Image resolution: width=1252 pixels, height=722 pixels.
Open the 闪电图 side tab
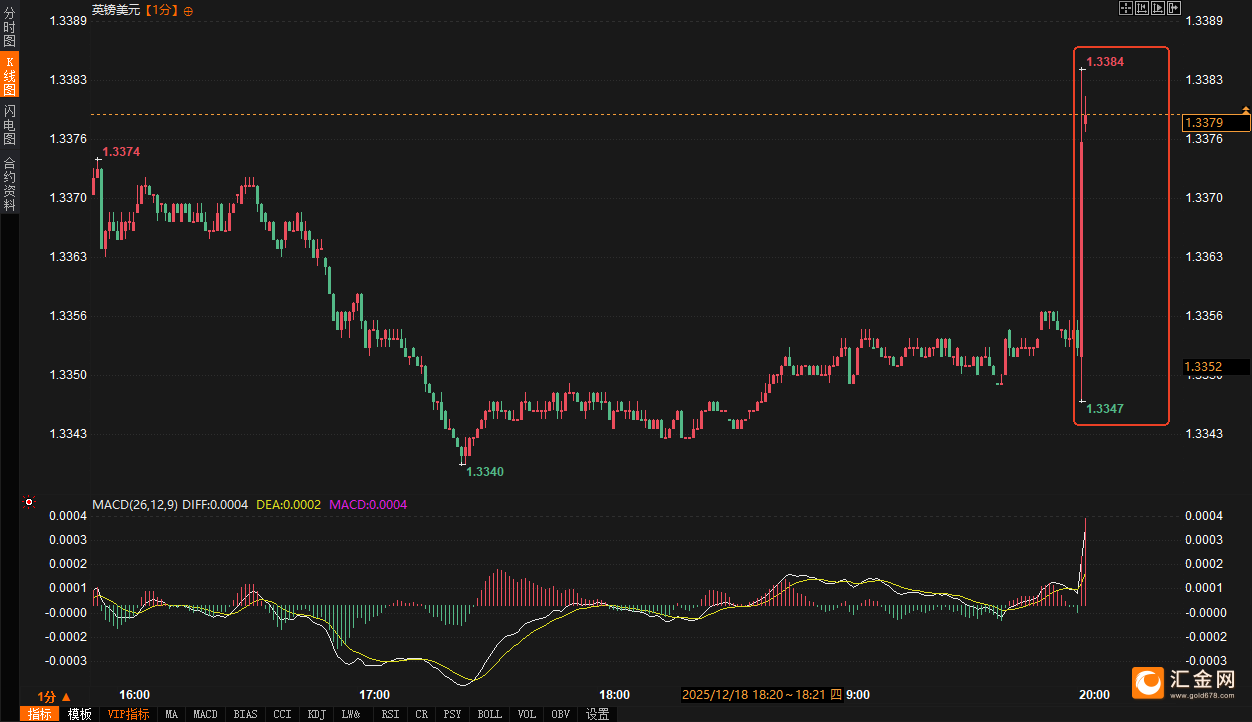[x=10, y=125]
